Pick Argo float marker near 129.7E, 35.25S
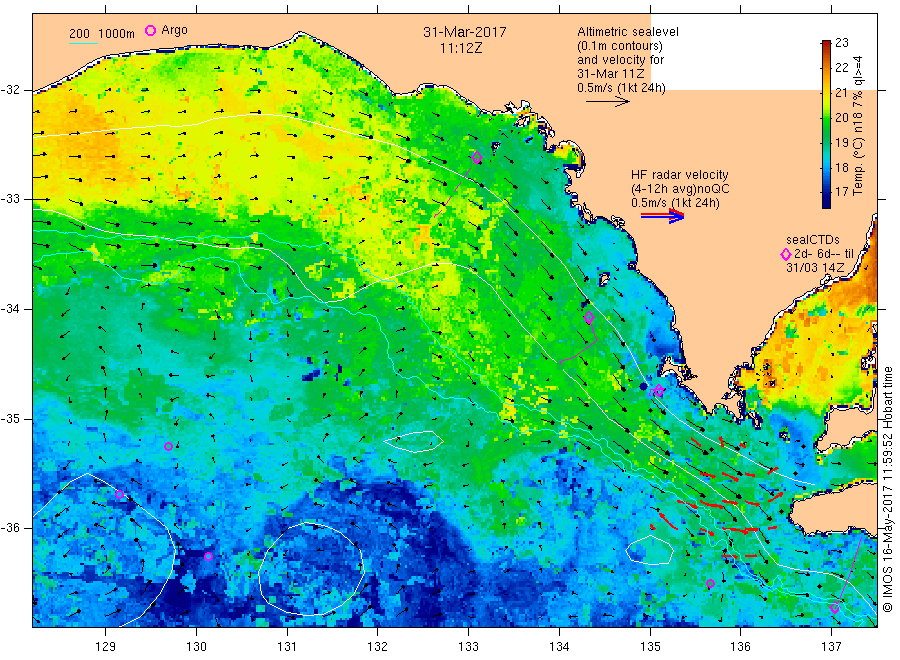This screenshot has width=900, height=660. pos(168,447)
